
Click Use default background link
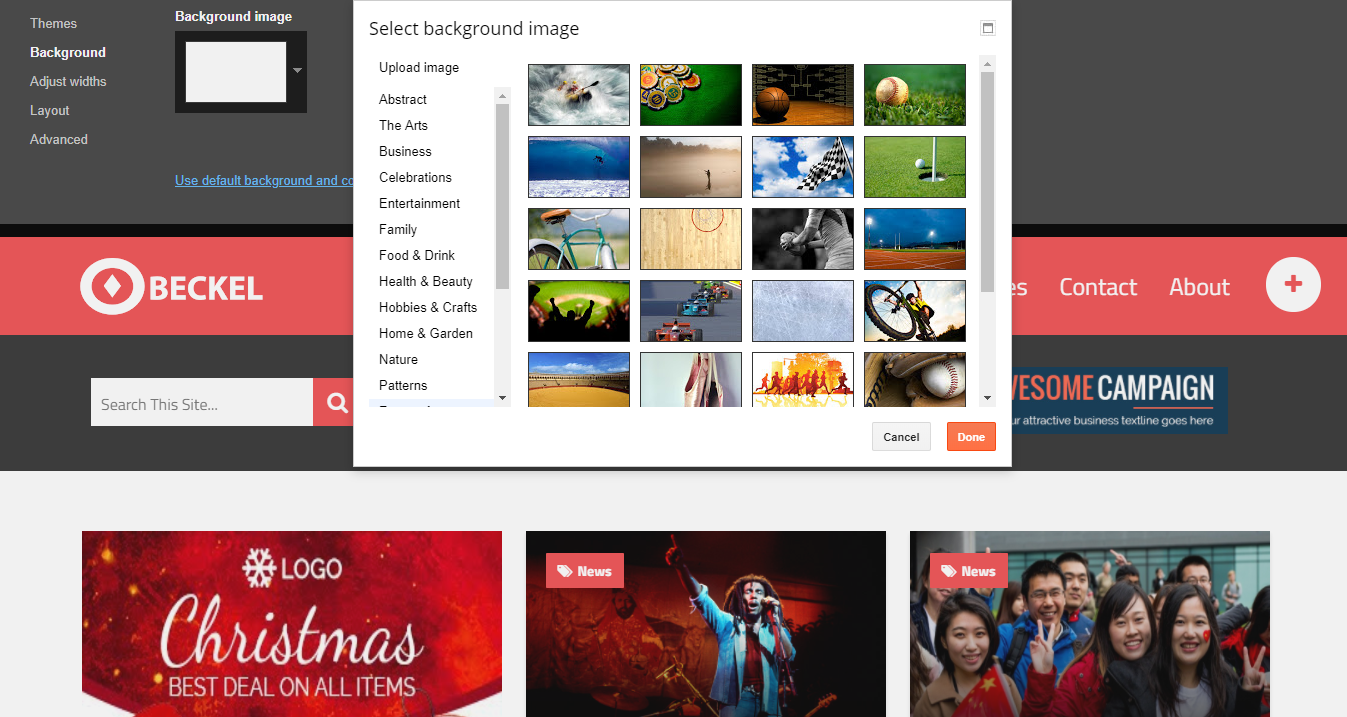(x=264, y=181)
